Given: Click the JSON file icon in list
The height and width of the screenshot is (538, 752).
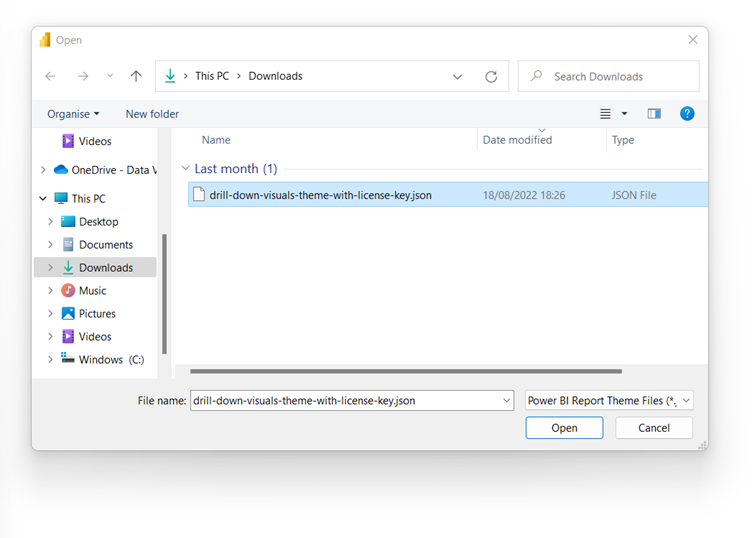Looking at the screenshot, I should [x=199, y=195].
